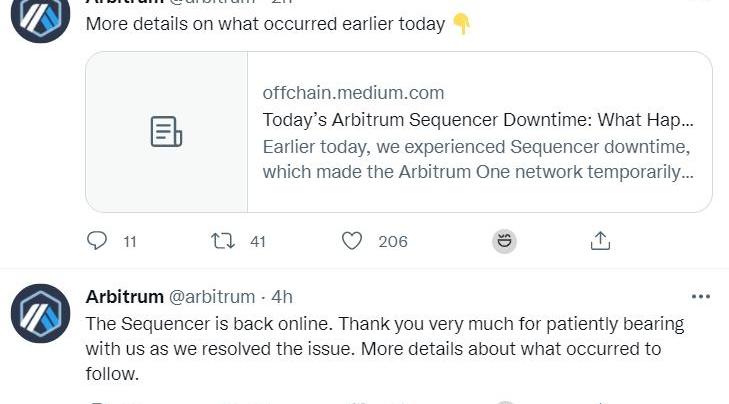The height and width of the screenshot is (404, 729).
Task: Open more options ellipsis on the 4h tweet
Action: pyautogui.click(x=701, y=297)
